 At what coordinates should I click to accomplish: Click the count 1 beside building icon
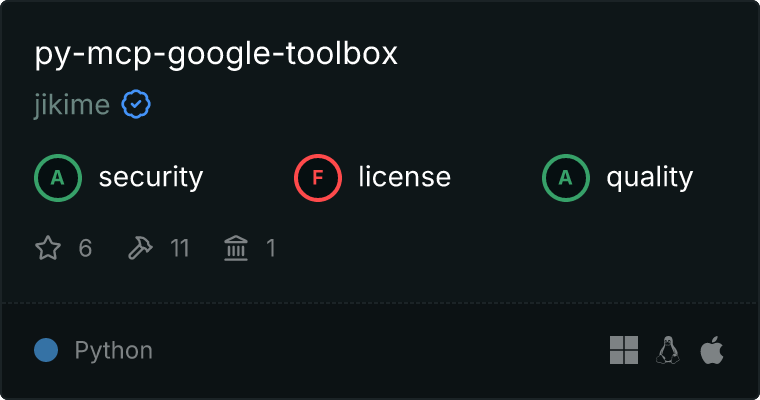tap(271, 249)
